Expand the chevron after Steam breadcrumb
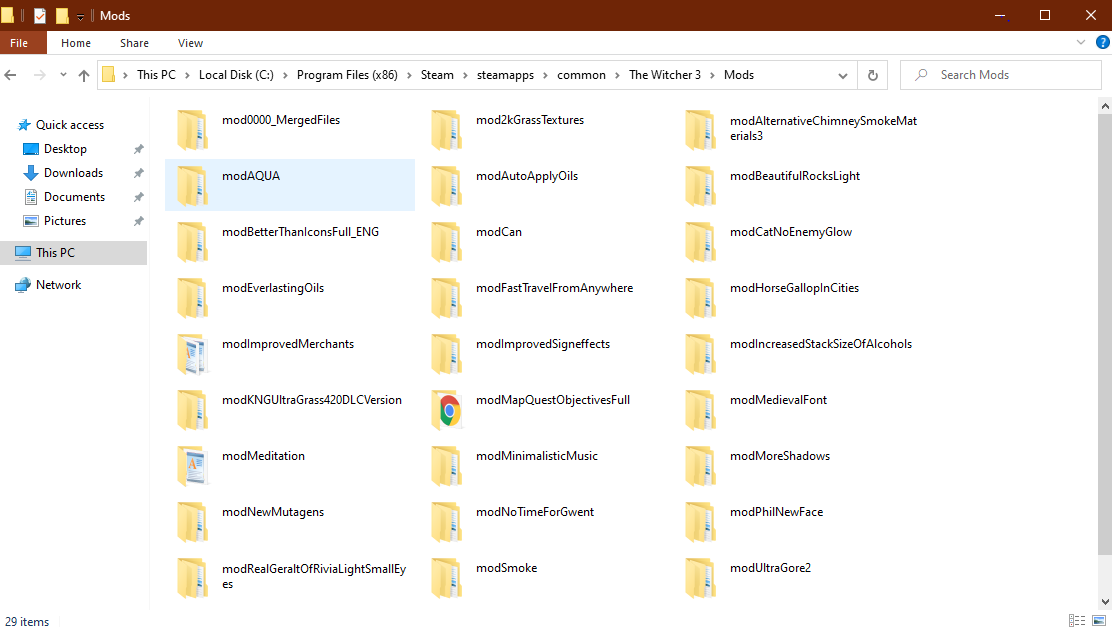Screen dimensions: 1112x632 465,75
